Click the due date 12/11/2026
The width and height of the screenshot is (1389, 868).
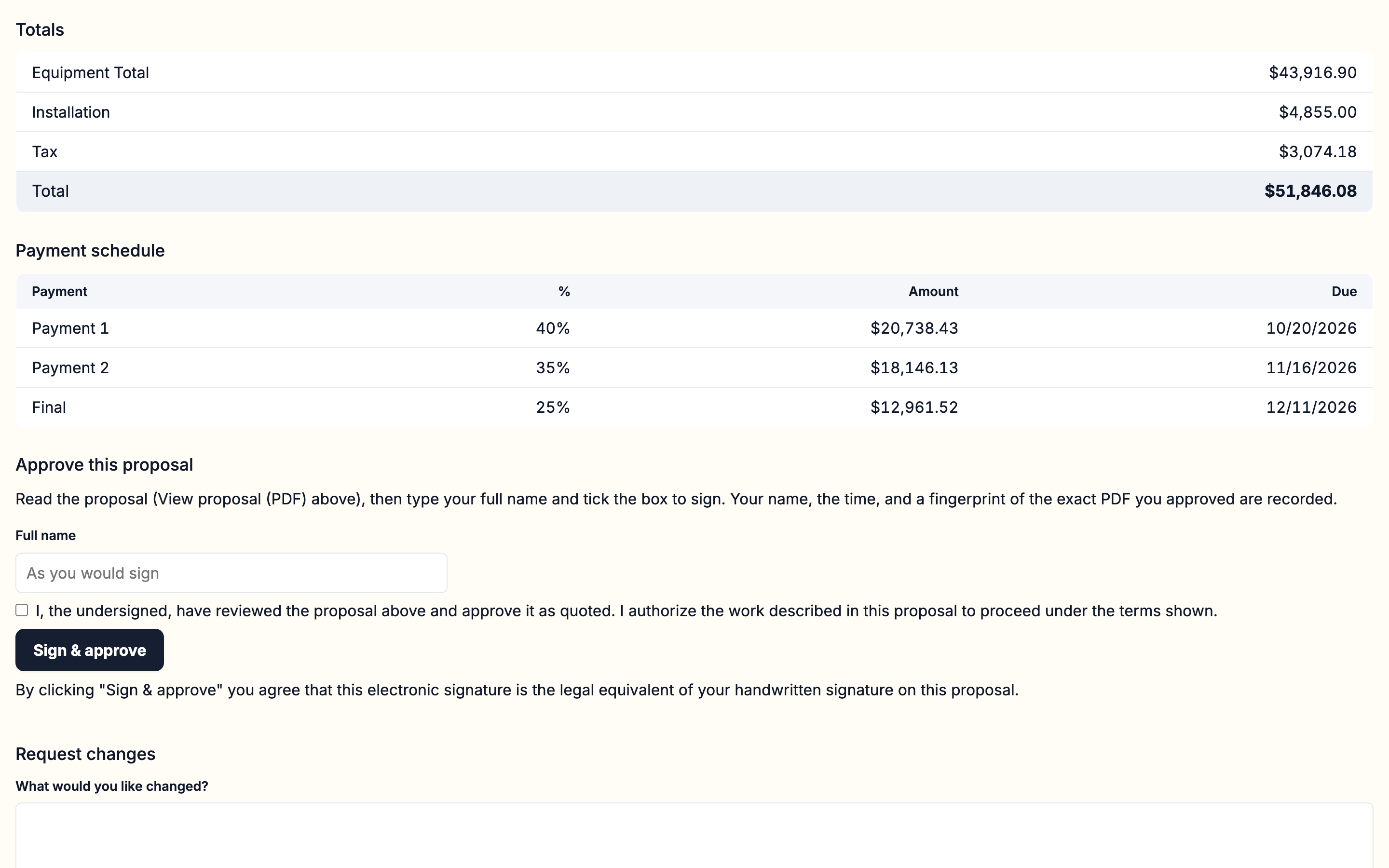point(1311,407)
